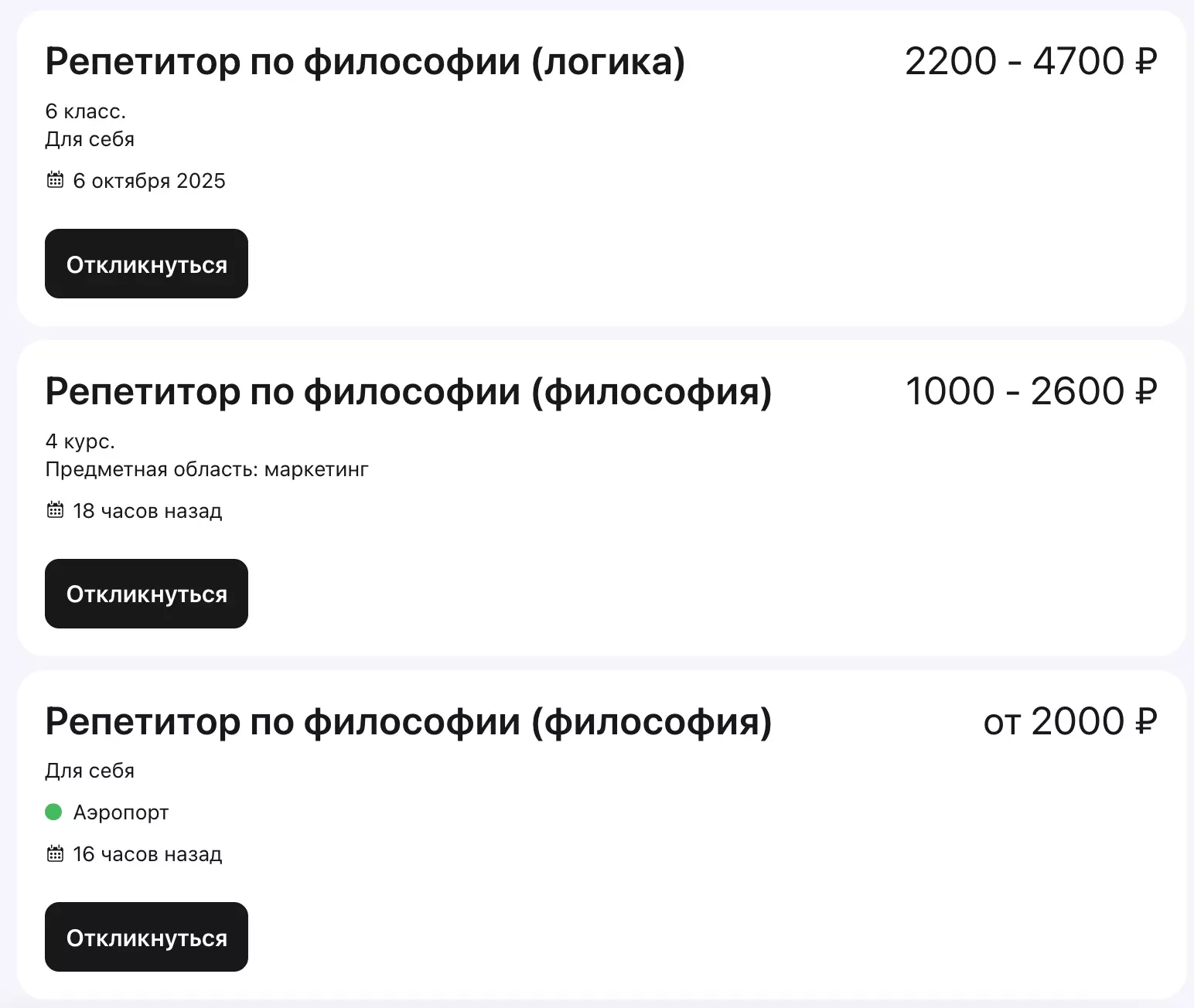Select the date text 6 октября 2025
1194x1008 pixels.
pos(149,181)
